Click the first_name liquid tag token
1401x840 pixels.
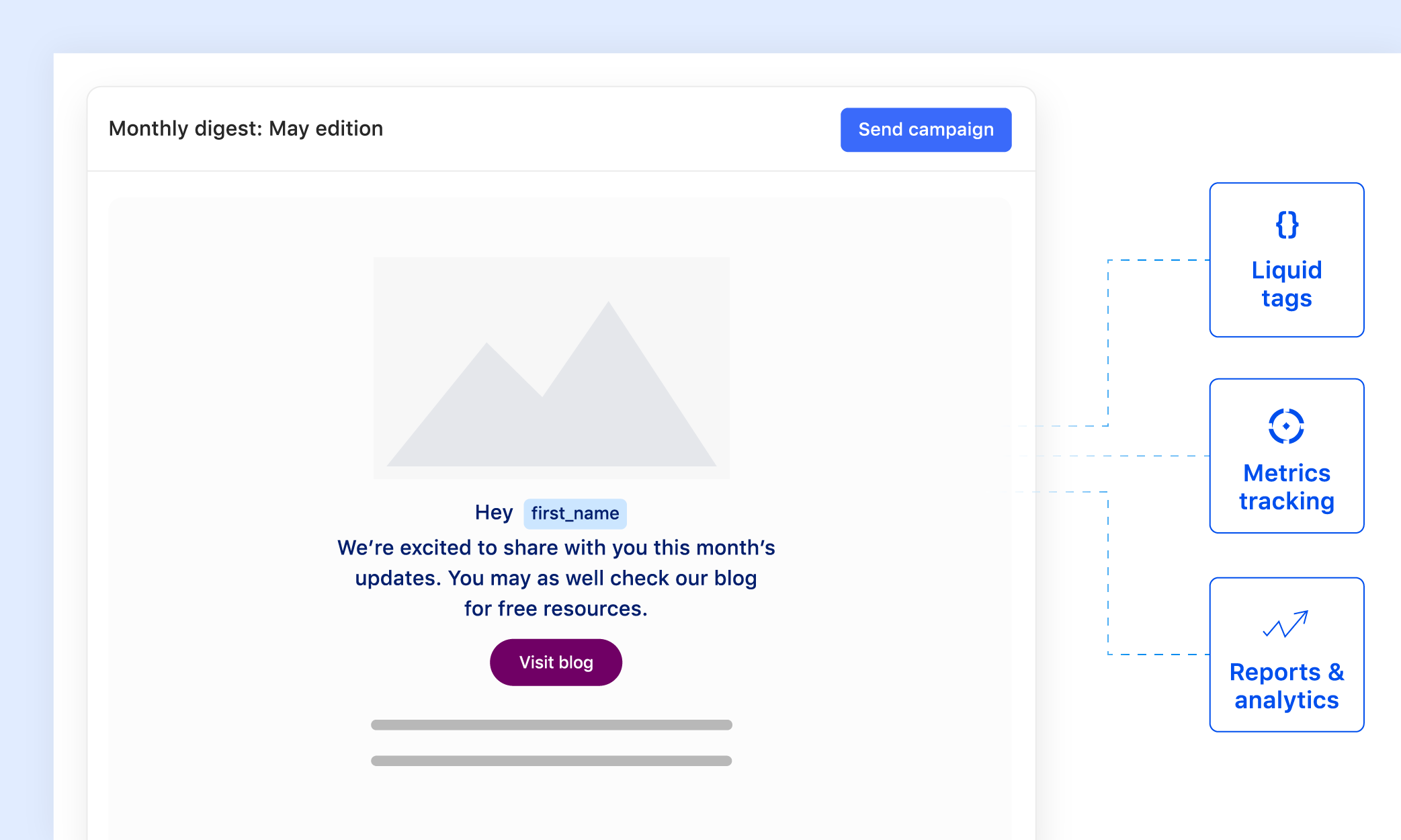pyautogui.click(x=574, y=512)
